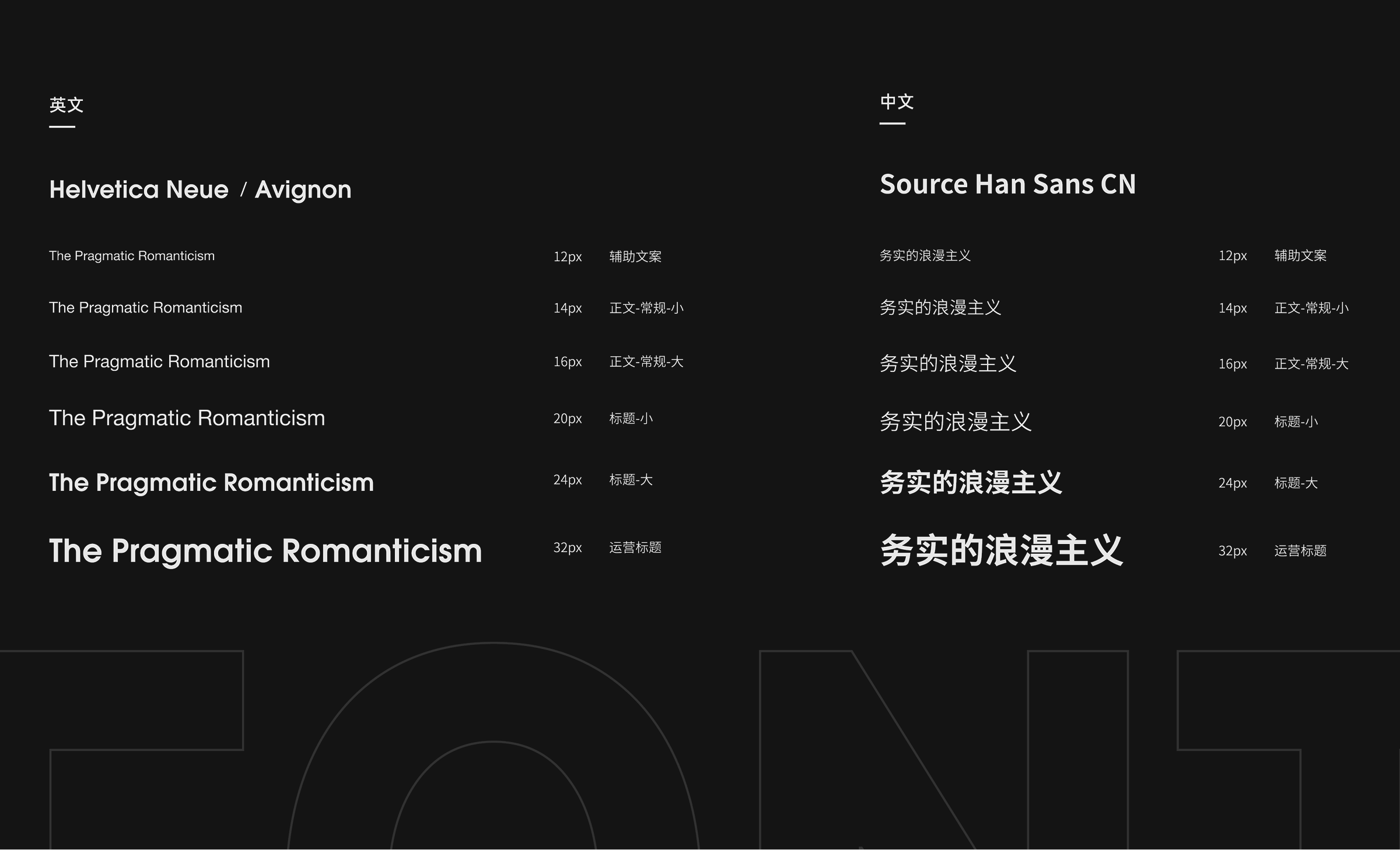Click "正文-常规-小" label in the English section

[646, 308]
